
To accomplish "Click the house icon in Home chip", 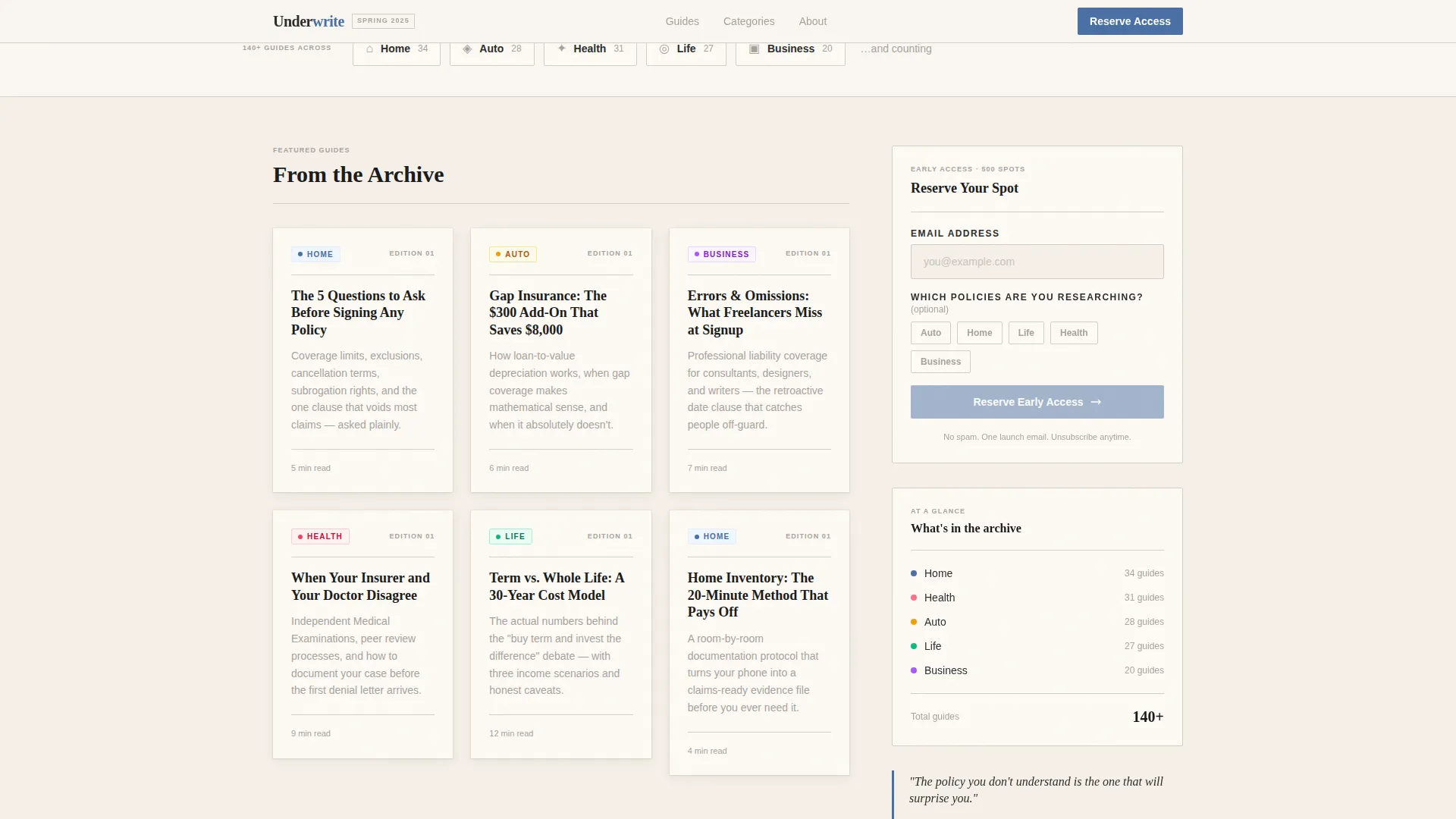I will (370, 49).
